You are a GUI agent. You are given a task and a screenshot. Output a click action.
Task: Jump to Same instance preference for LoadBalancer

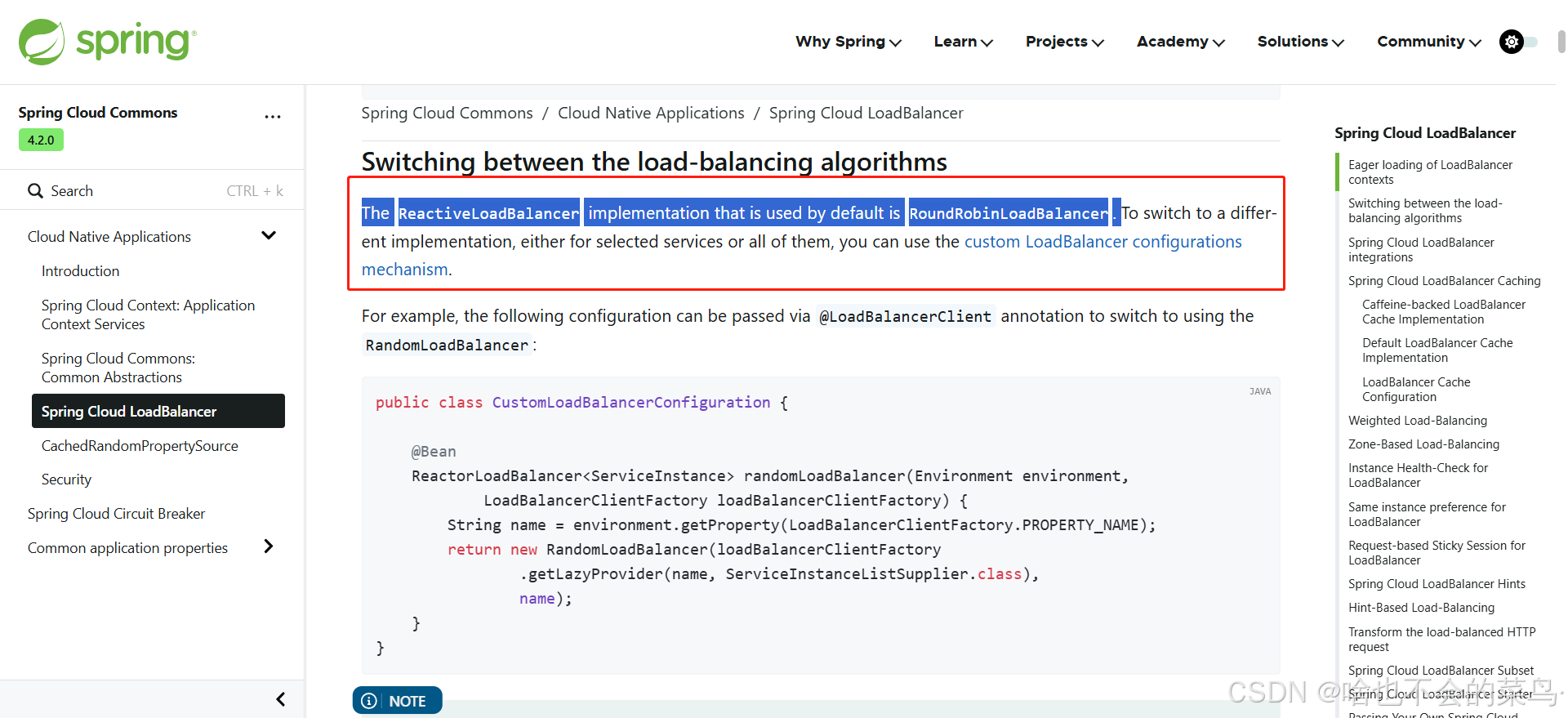tap(1427, 515)
